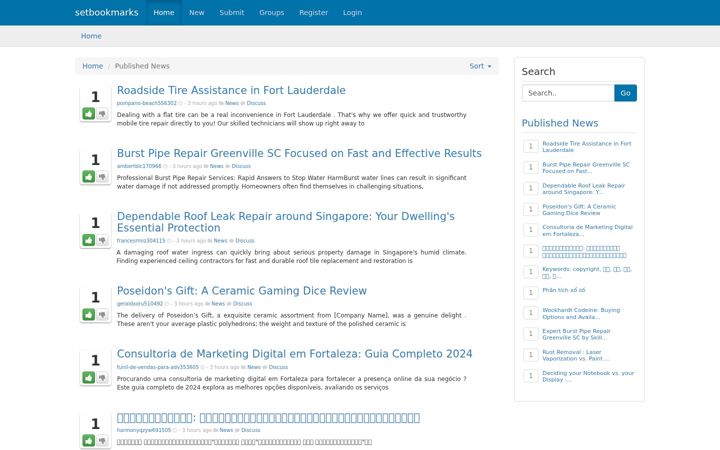Click News category under Burst Pipe Repair post
The image size is (720, 450).
[216, 166]
